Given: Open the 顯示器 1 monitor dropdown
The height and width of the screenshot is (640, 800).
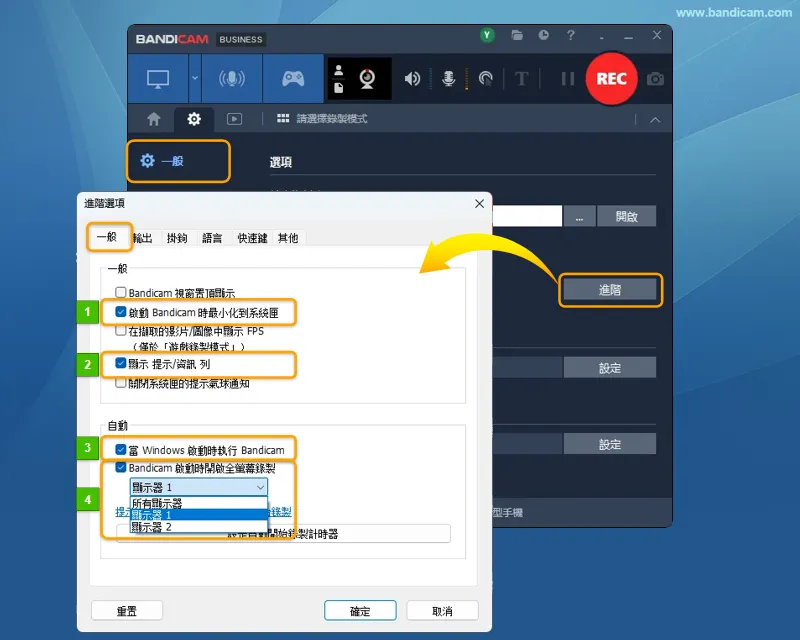Looking at the screenshot, I should (x=199, y=487).
